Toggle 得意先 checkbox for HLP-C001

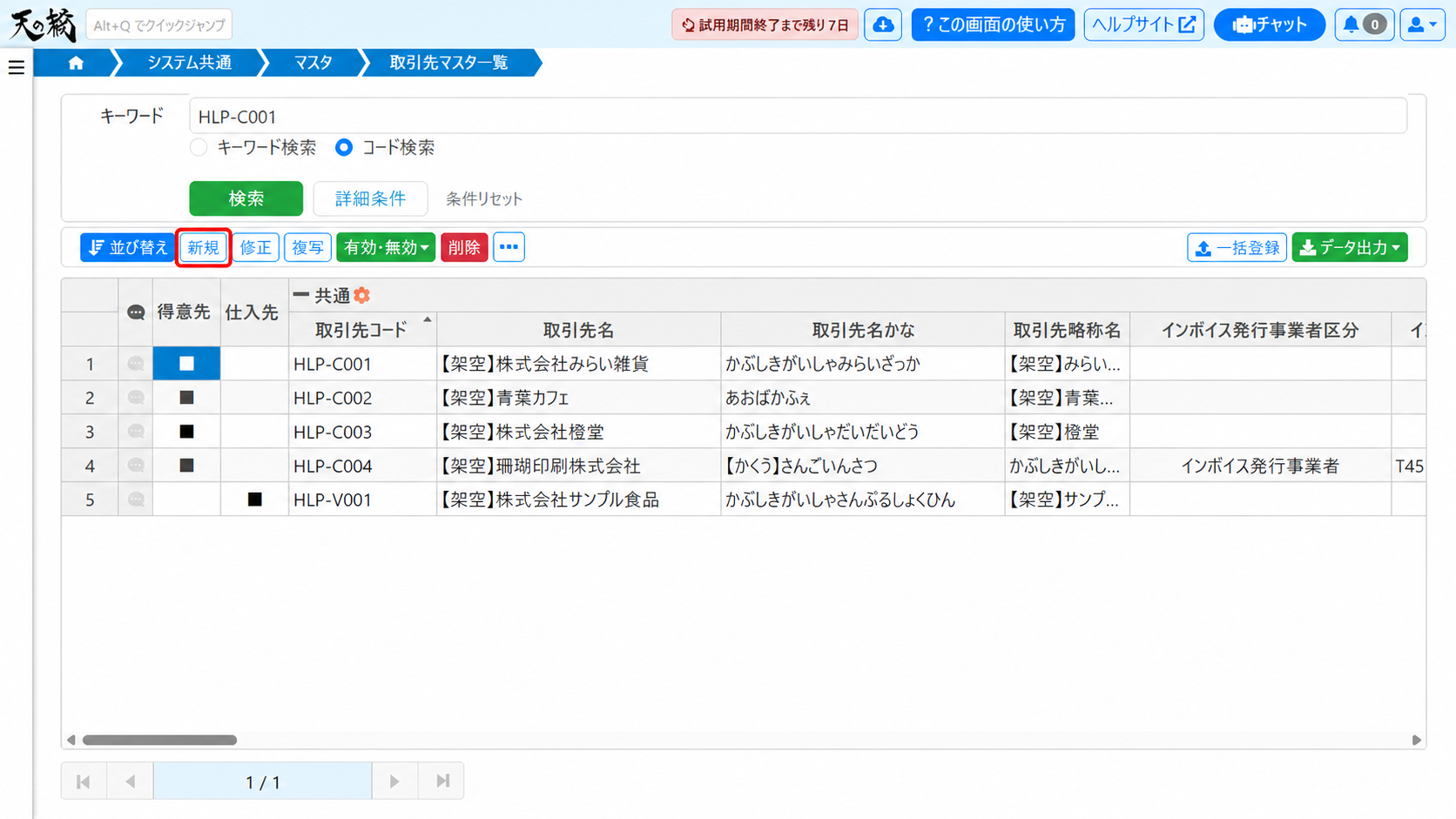point(186,364)
